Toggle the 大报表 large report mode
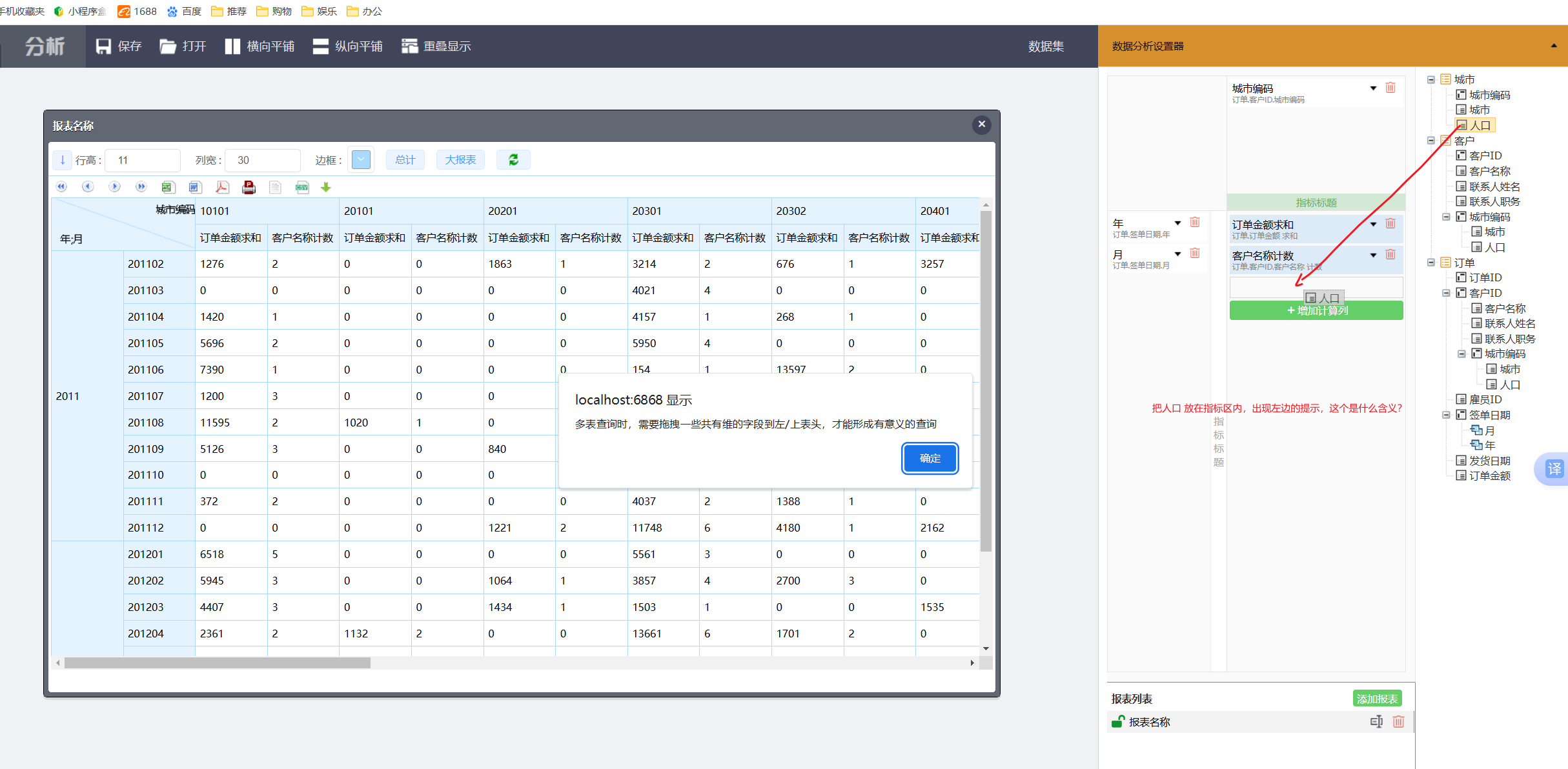This screenshot has width=1568, height=769. point(460,160)
